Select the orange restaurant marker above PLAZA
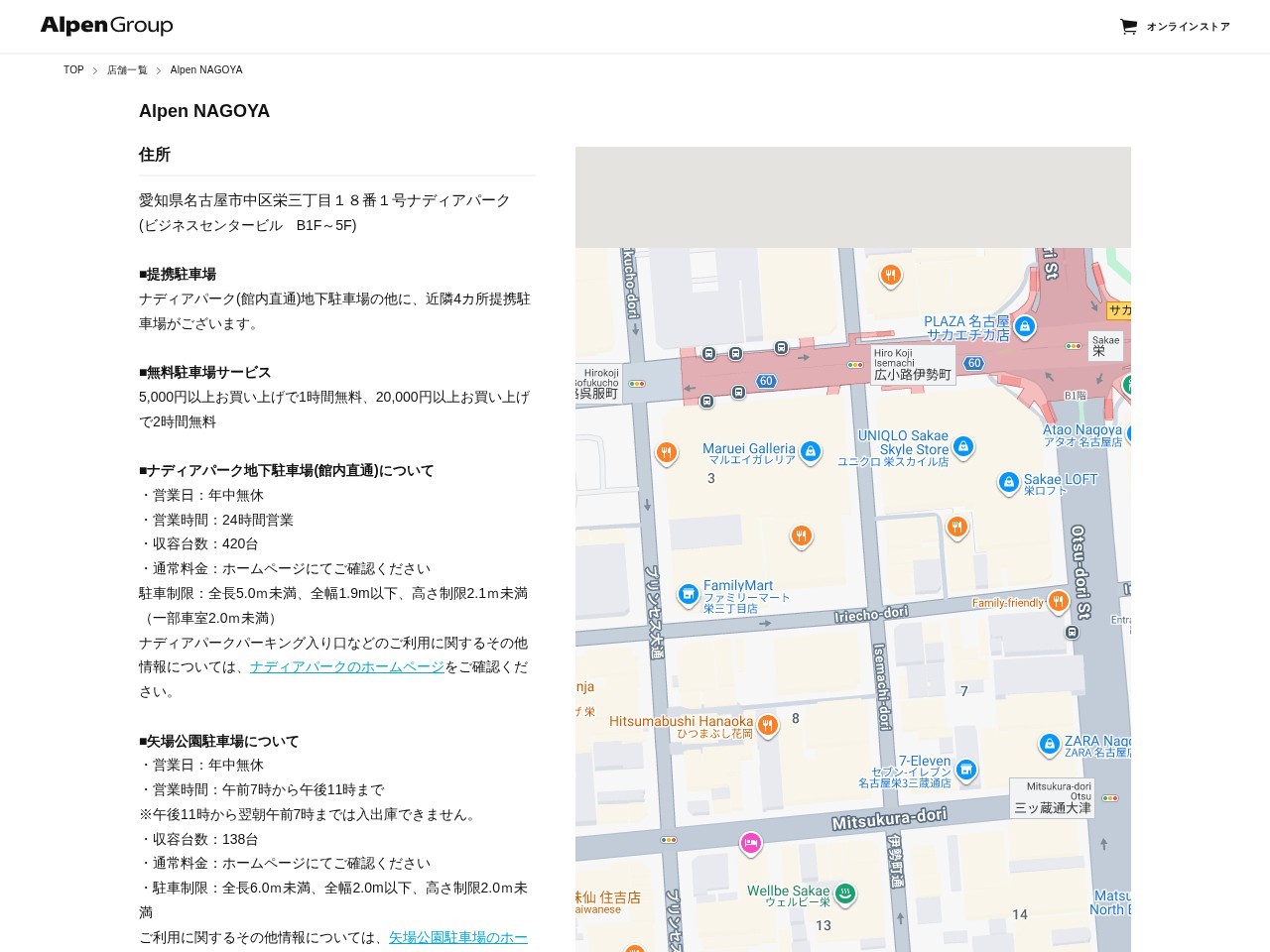The image size is (1270, 952). pyautogui.click(x=890, y=277)
